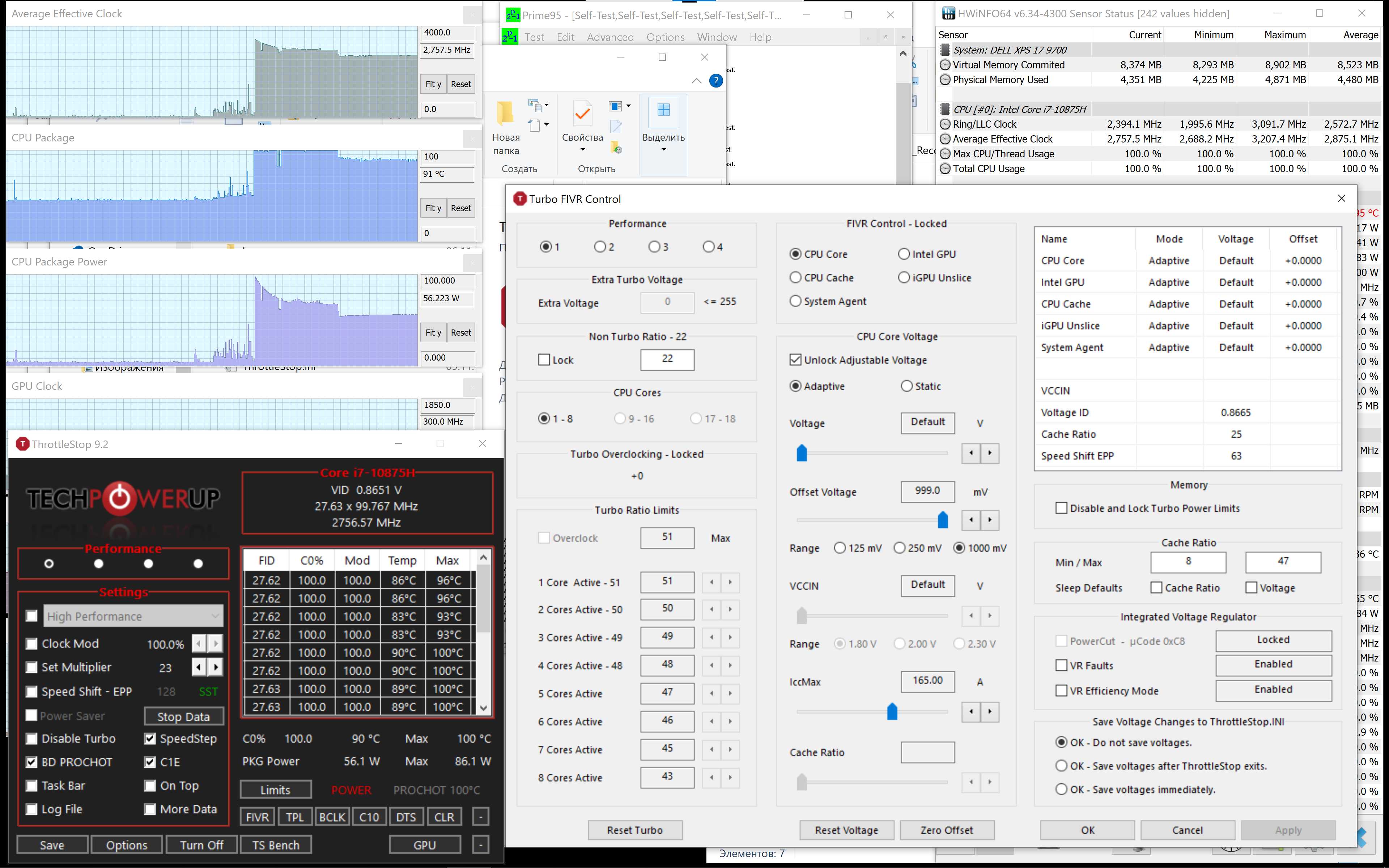Click the Prime95 menu bar icon
The image size is (1389, 868).
(510, 37)
